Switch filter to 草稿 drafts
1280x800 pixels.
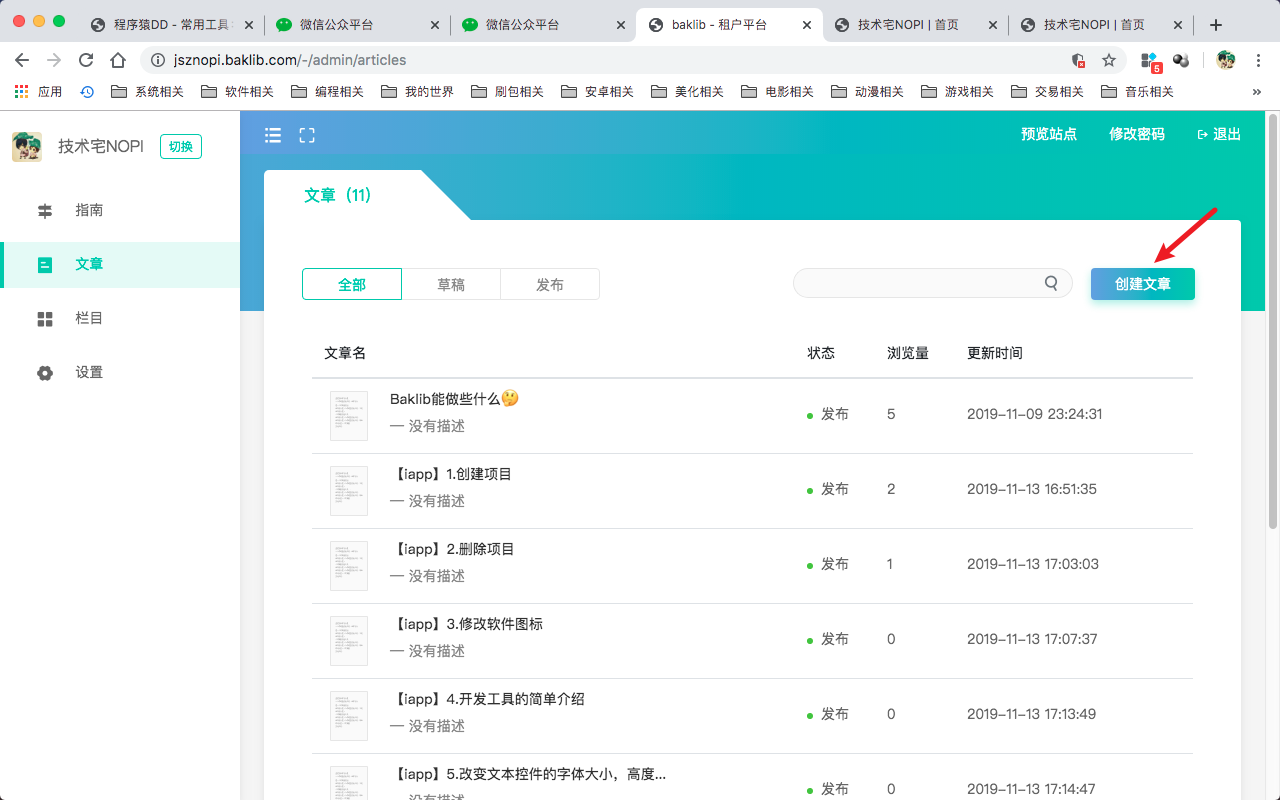click(451, 284)
